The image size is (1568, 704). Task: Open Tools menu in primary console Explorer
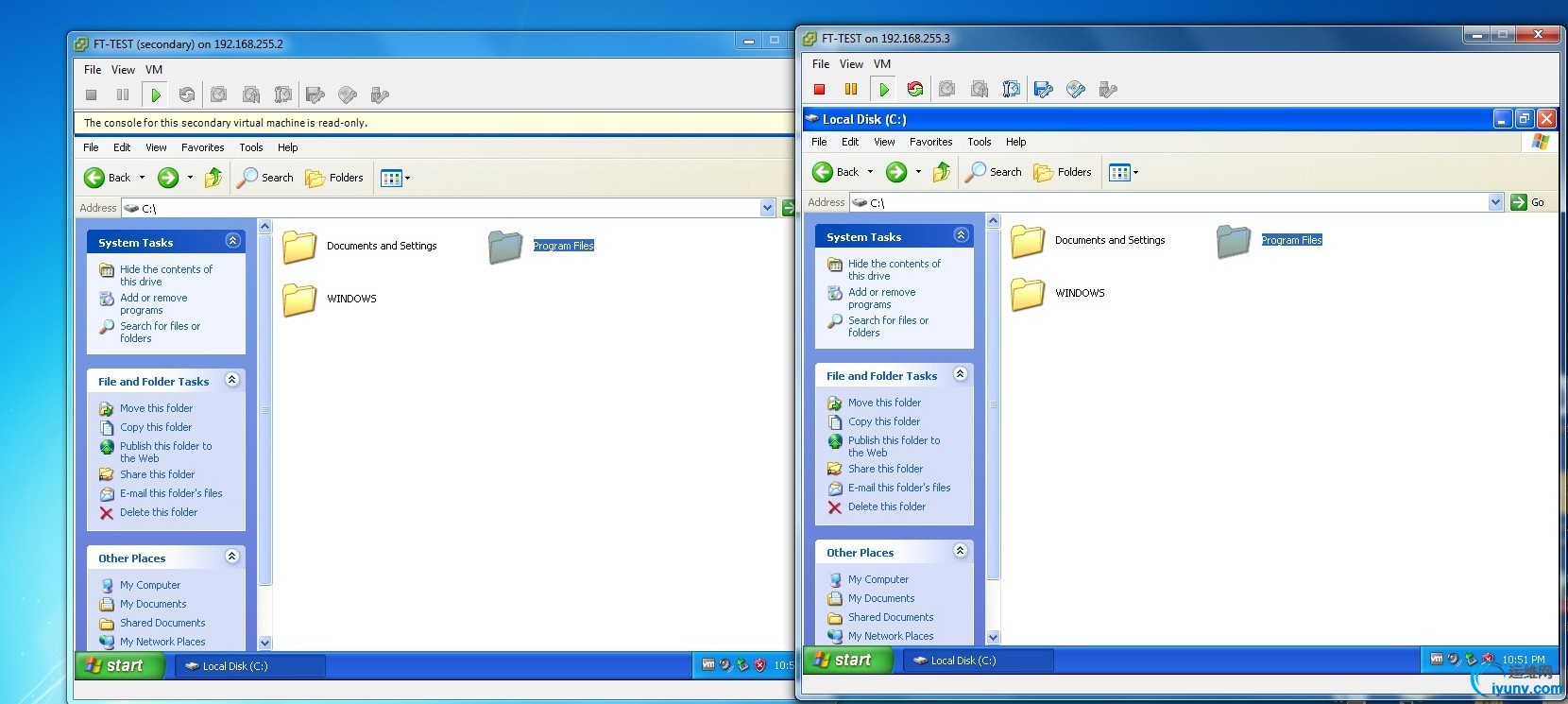click(980, 142)
